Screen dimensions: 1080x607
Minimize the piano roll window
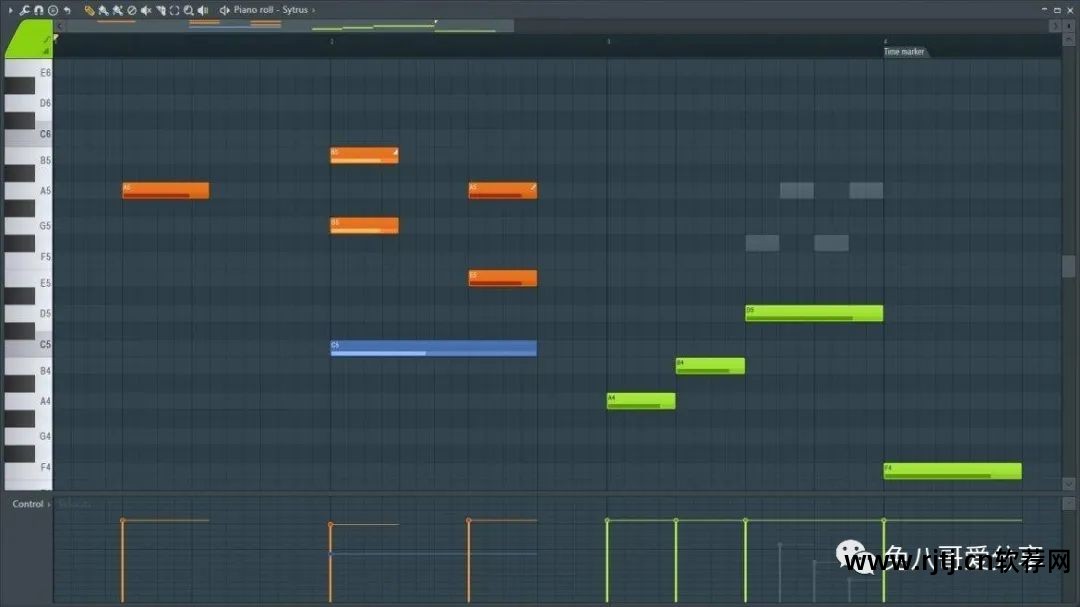pos(1044,10)
